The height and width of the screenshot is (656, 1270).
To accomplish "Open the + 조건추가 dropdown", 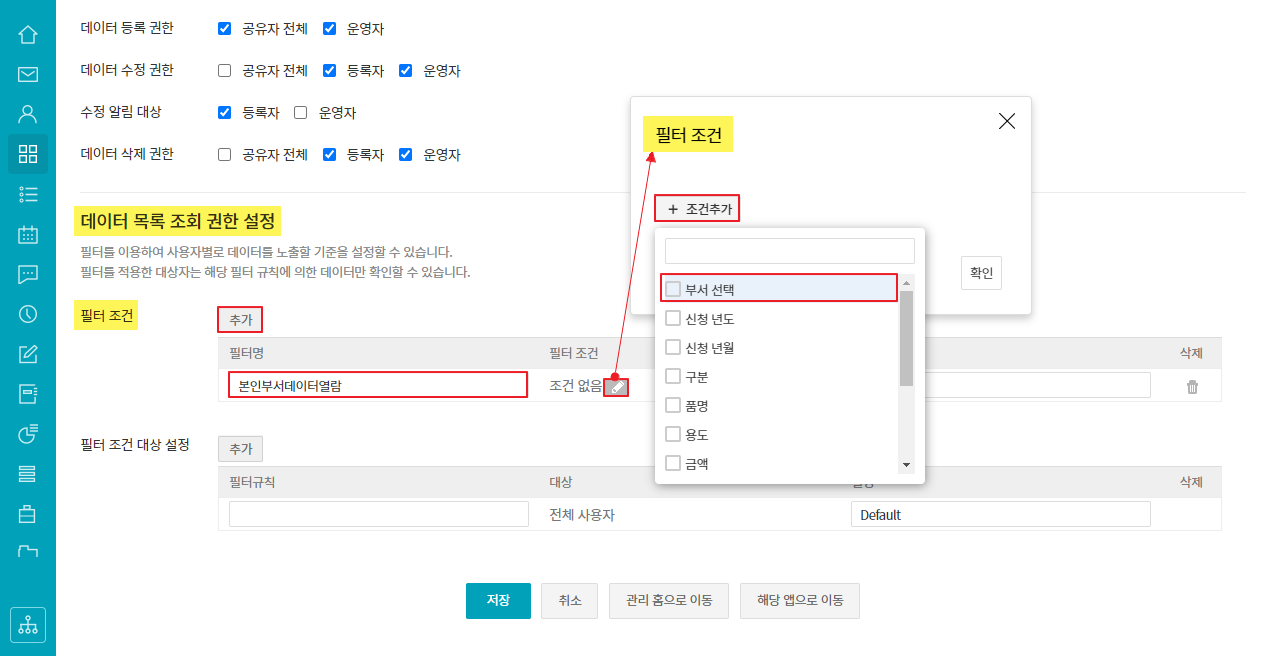I will tap(698, 209).
